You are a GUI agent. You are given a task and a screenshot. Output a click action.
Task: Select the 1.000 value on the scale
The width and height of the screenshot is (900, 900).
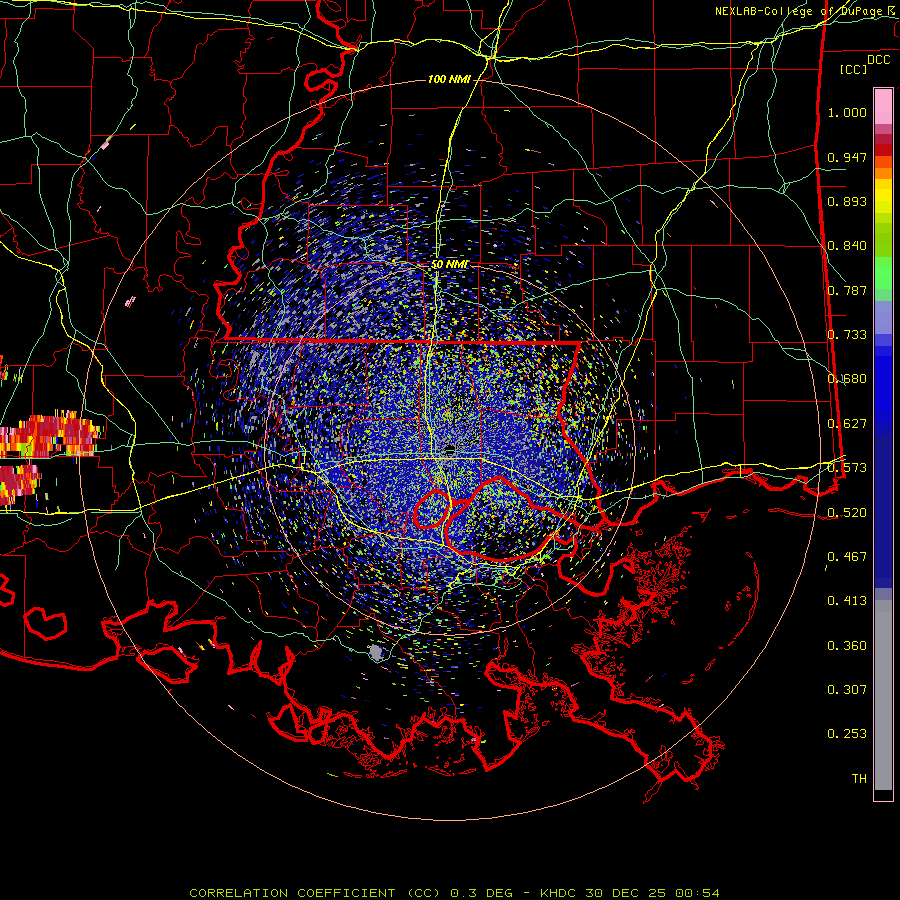[847, 112]
